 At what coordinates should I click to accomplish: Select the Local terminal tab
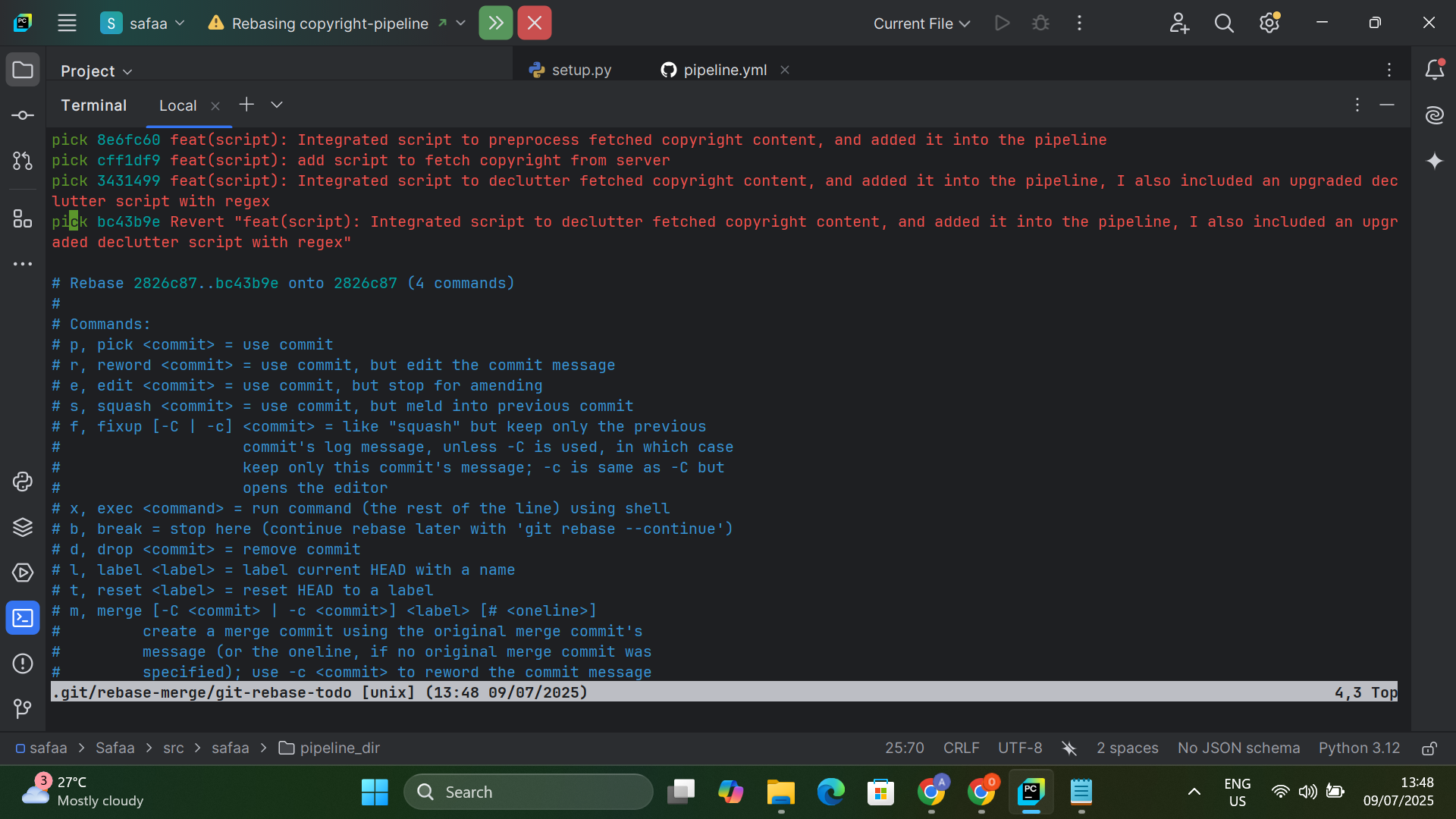[177, 105]
